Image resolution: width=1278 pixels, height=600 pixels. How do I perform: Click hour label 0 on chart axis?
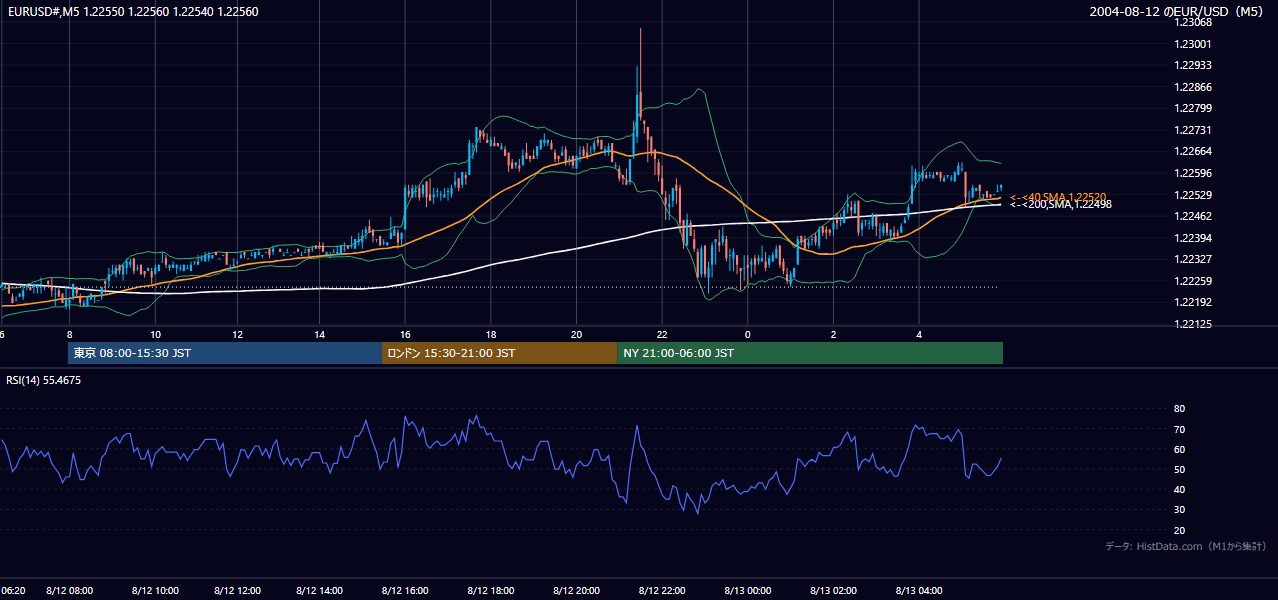(x=748, y=334)
